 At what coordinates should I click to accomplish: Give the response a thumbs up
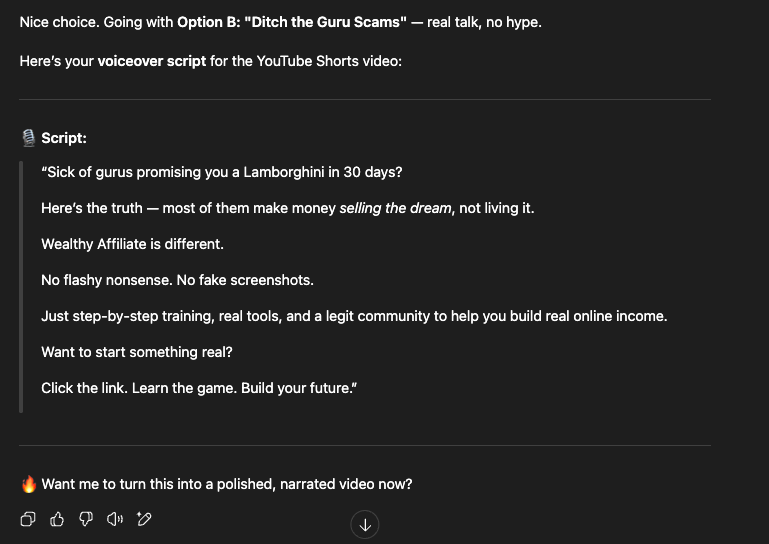57,519
